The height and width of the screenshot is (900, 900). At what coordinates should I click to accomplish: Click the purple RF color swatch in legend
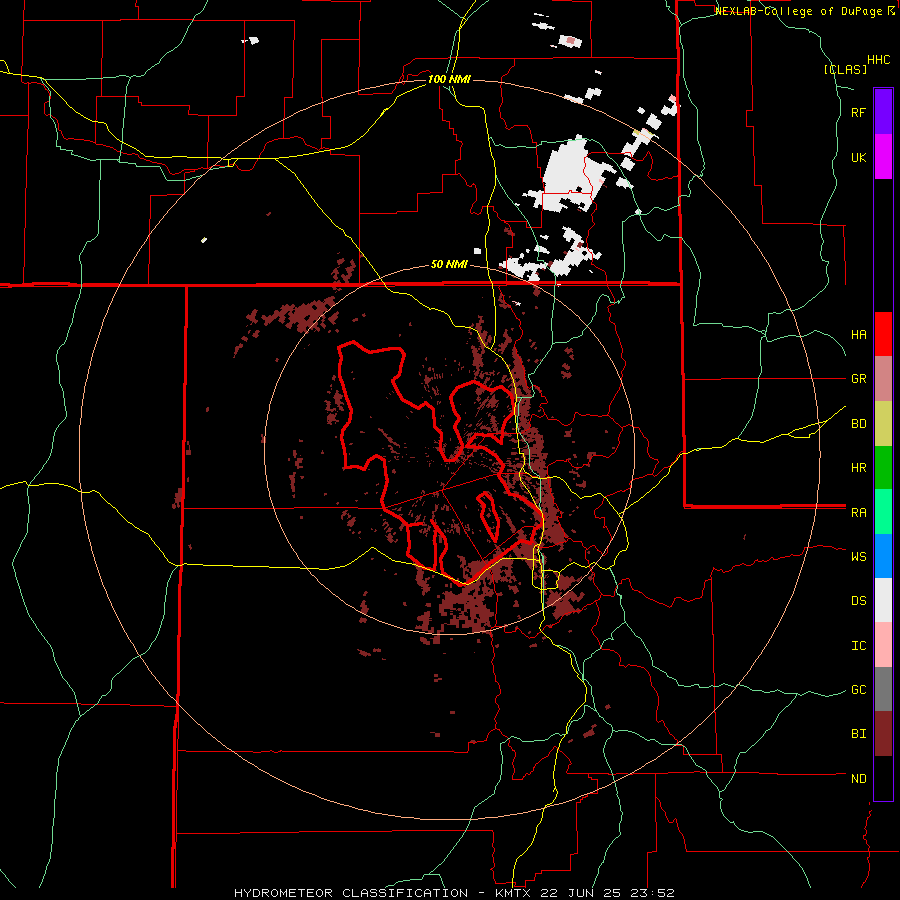click(883, 112)
